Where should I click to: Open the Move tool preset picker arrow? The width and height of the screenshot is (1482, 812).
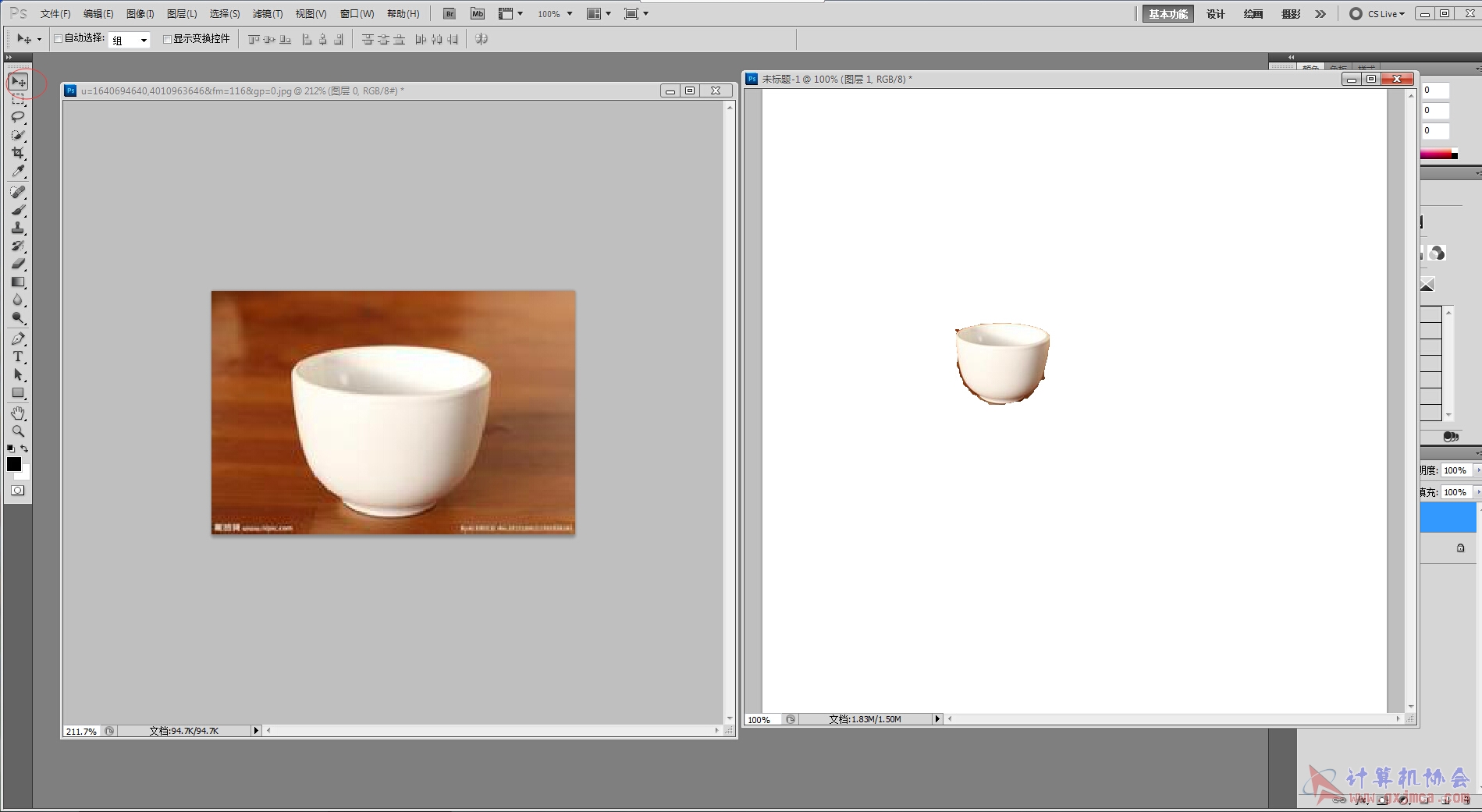click(39, 39)
